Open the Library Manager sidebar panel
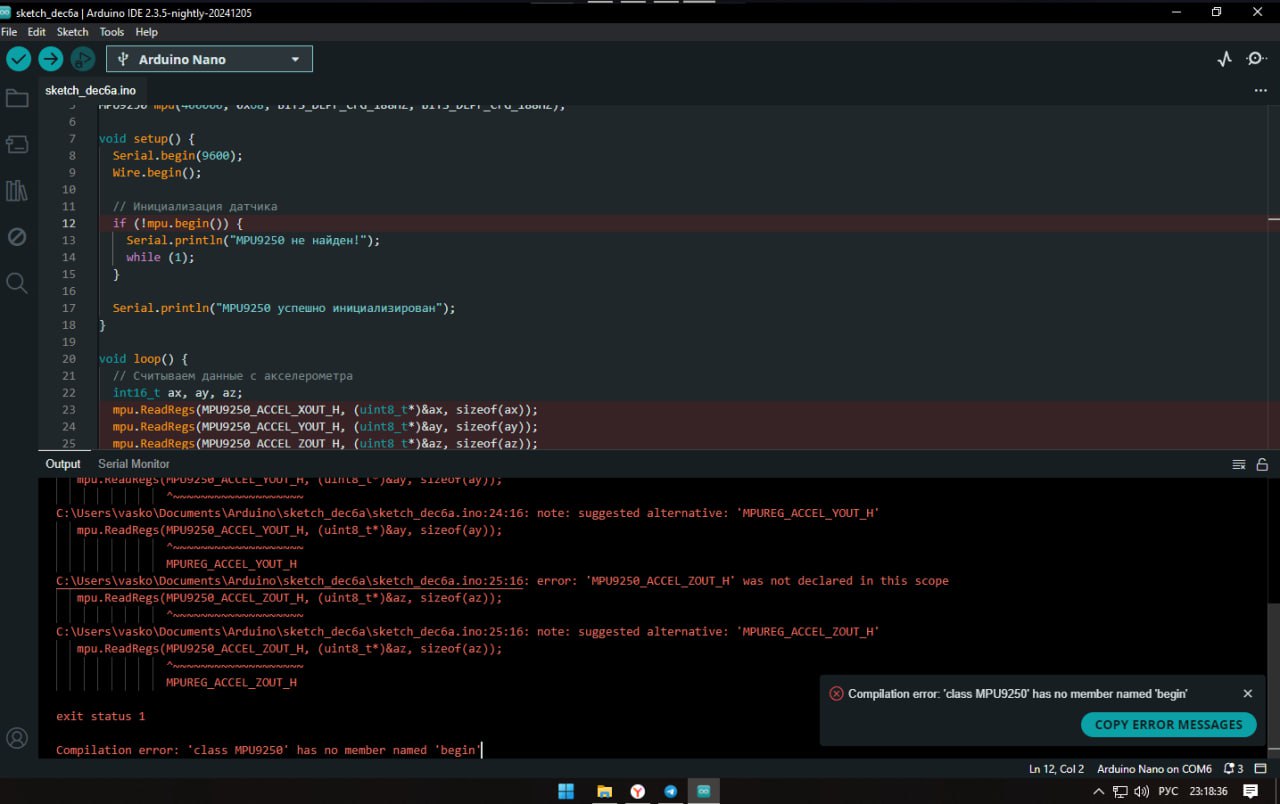1280x804 pixels. pyautogui.click(x=17, y=190)
